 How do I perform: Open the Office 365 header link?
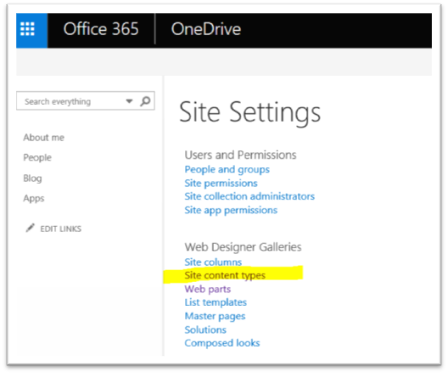[x=101, y=29]
